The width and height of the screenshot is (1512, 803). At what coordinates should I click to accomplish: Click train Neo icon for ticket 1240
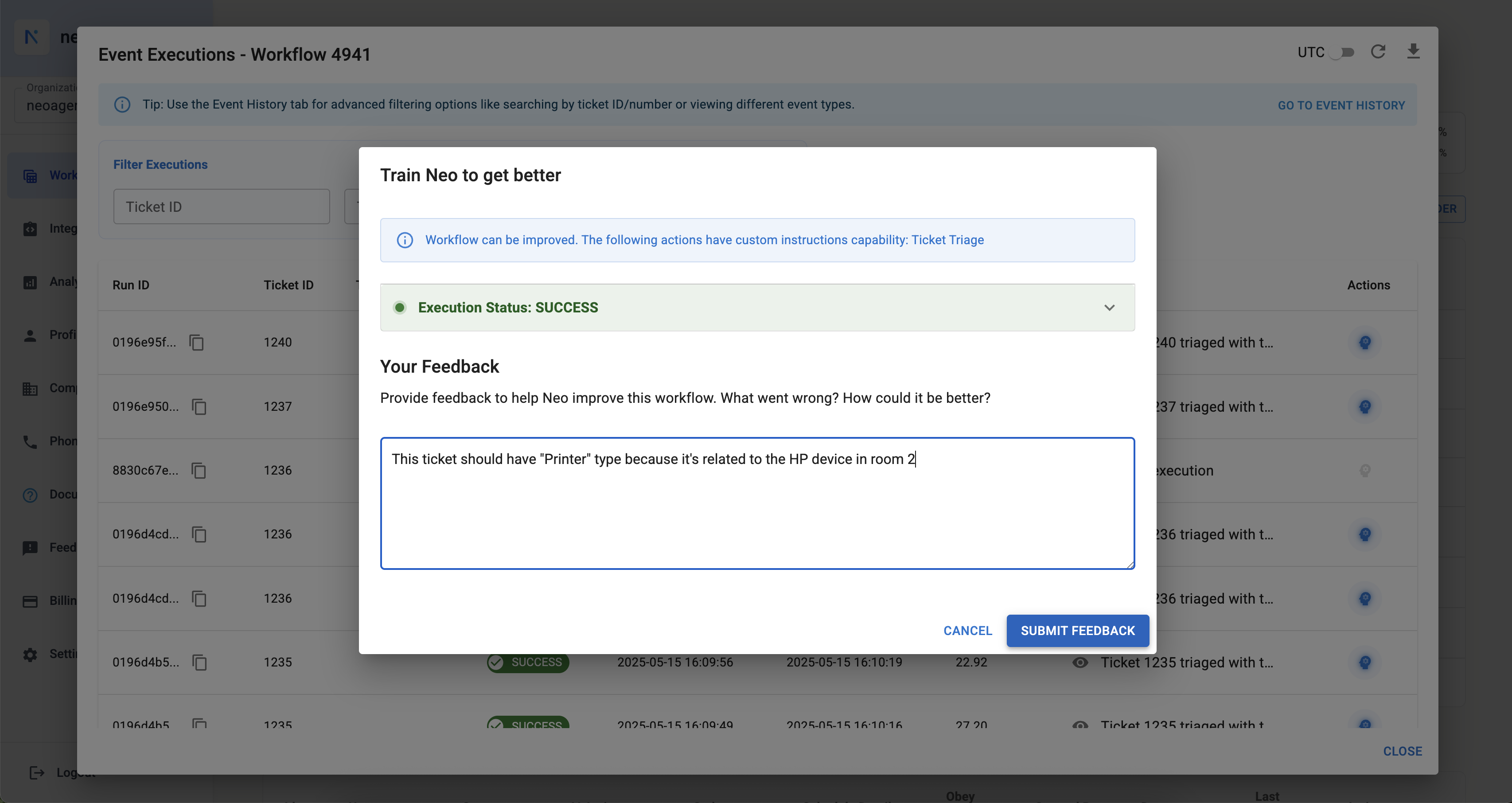point(1365,342)
